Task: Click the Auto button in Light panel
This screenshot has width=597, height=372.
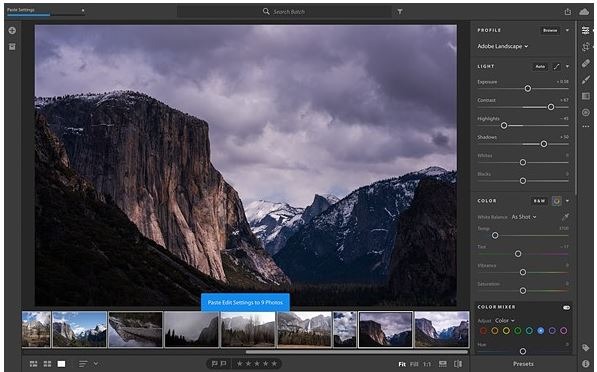Action: (540, 67)
